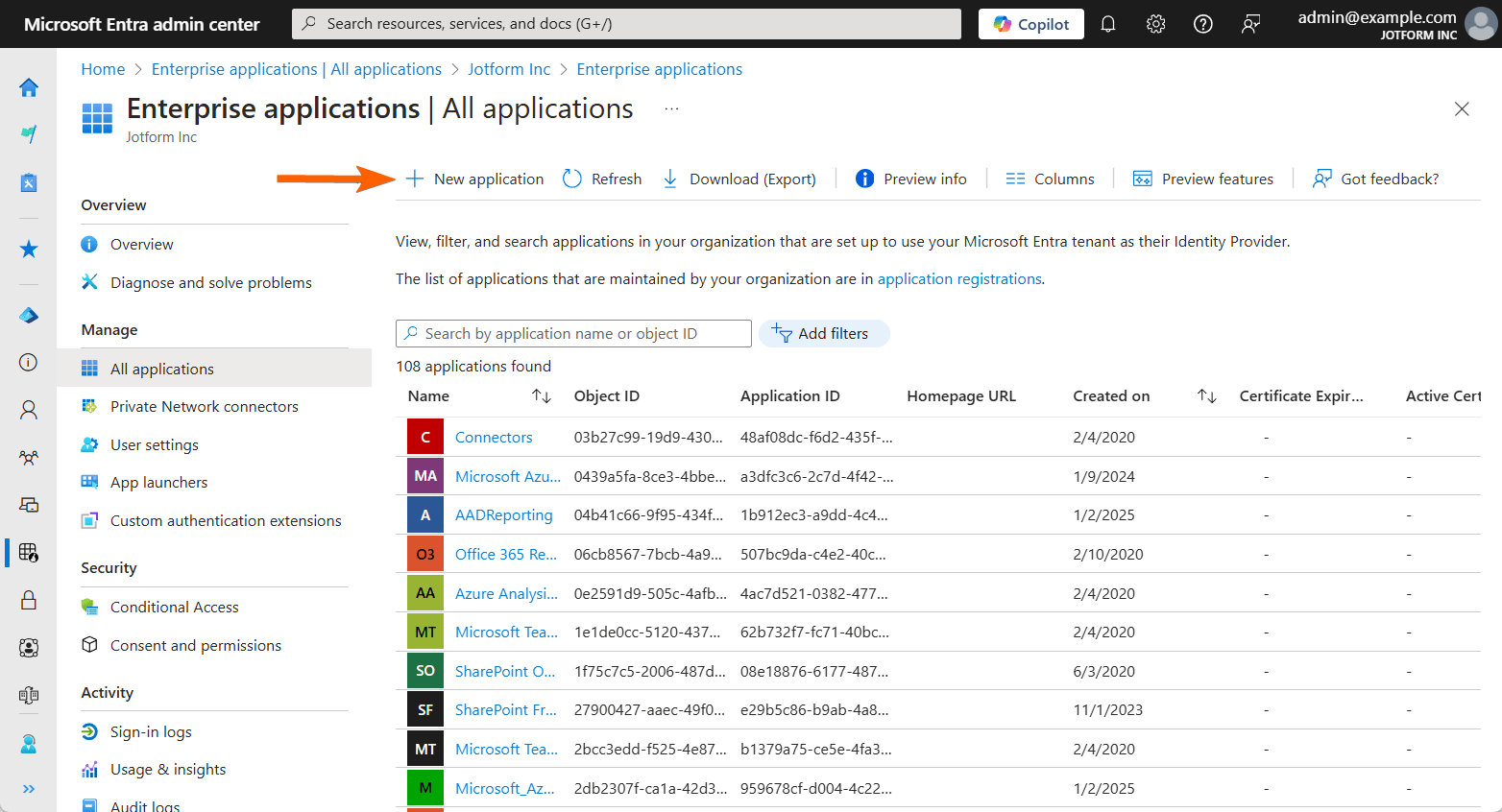Open notifications bell icon
This screenshot has width=1502, height=812.
(1108, 24)
